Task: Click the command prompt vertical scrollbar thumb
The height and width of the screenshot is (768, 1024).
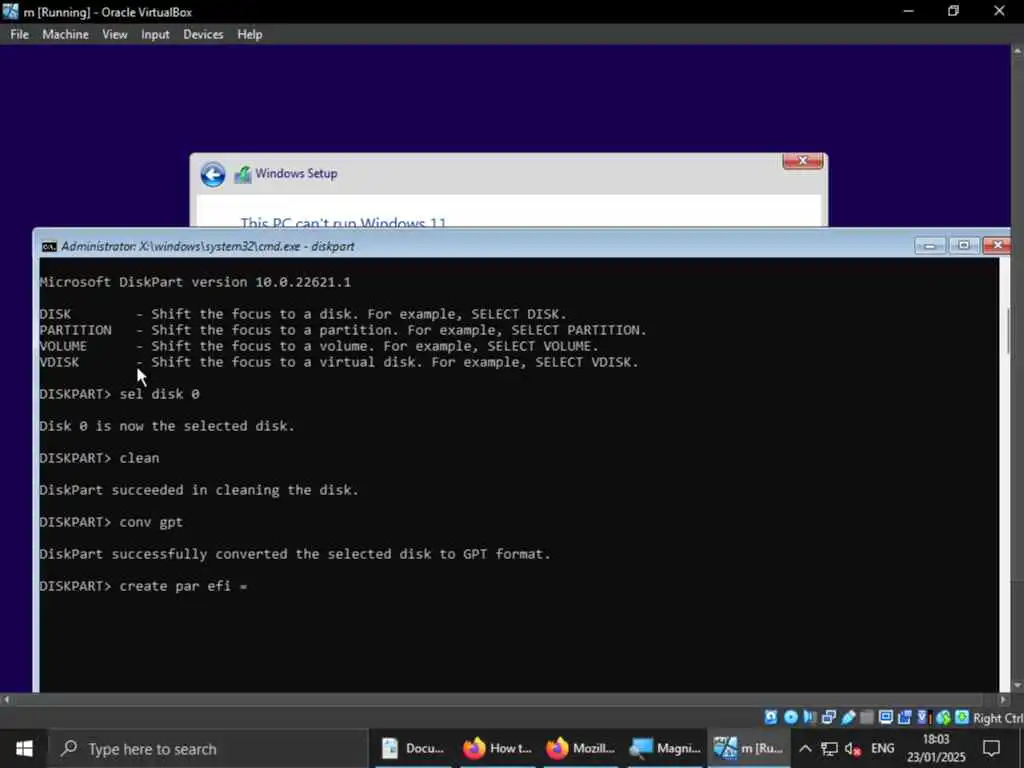Action: tap(1010, 330)
